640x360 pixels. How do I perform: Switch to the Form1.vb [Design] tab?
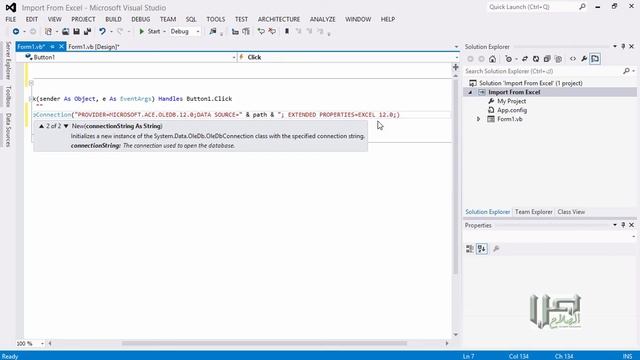(x=94, y=47)
